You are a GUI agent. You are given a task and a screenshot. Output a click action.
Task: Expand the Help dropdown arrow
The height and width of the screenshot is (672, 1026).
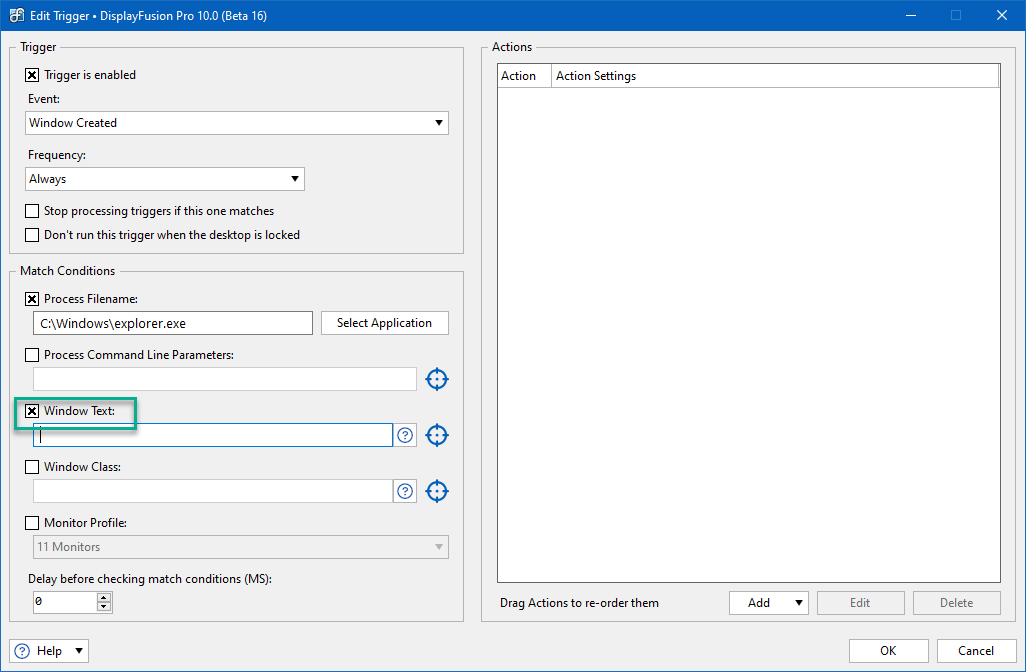tap(79, 651)
